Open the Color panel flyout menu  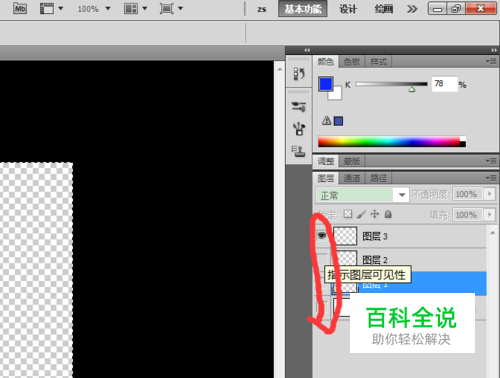tap(491, 61)
